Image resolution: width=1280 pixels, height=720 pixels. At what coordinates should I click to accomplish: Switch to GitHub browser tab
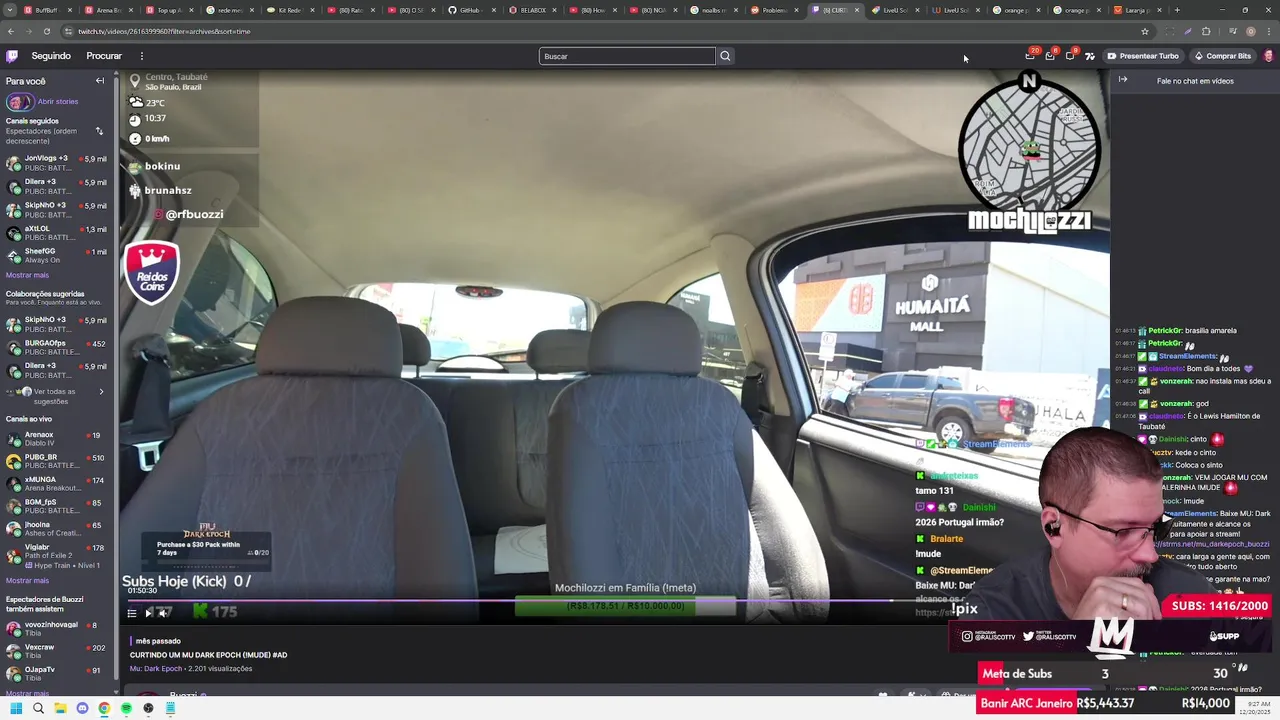coord(471,10)
